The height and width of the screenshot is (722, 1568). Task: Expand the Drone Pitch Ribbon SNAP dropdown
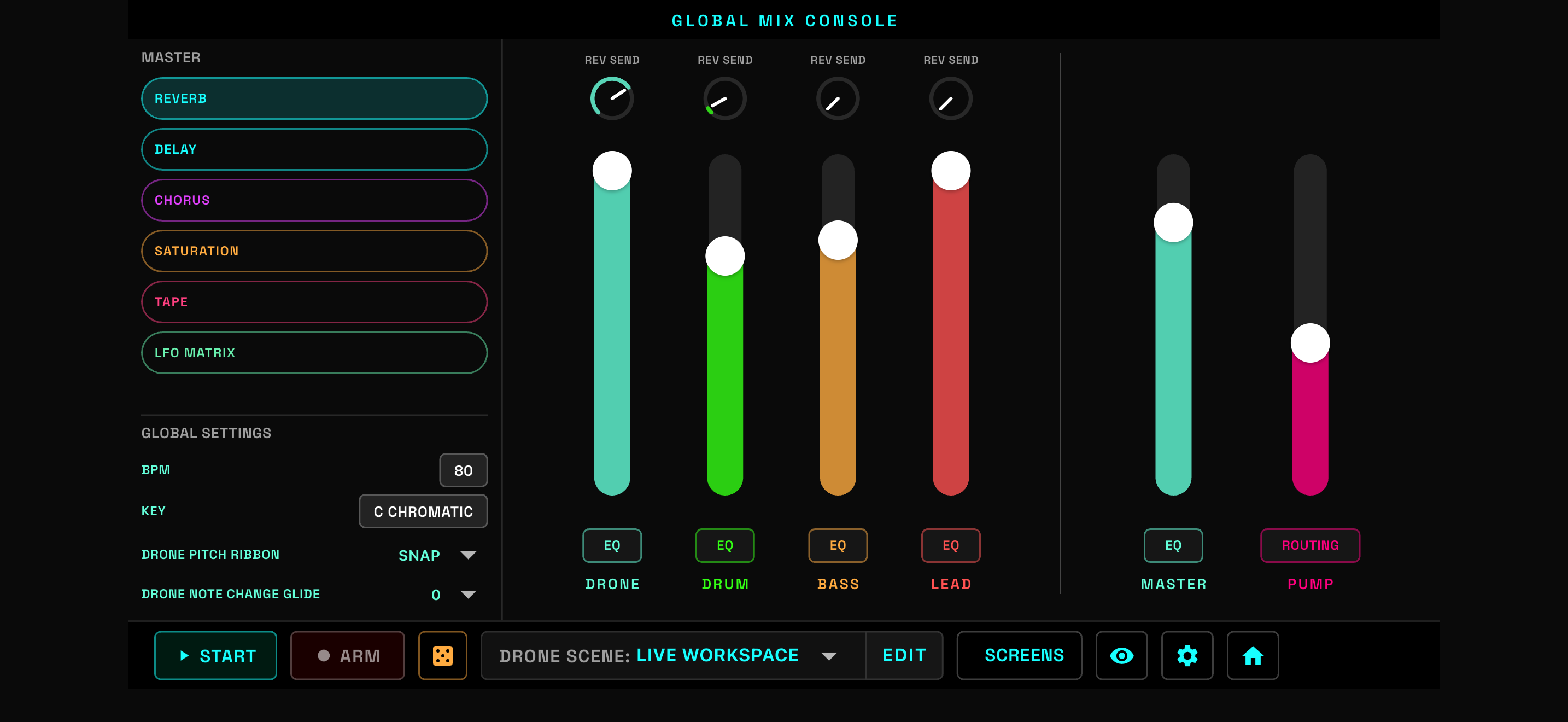468,555
